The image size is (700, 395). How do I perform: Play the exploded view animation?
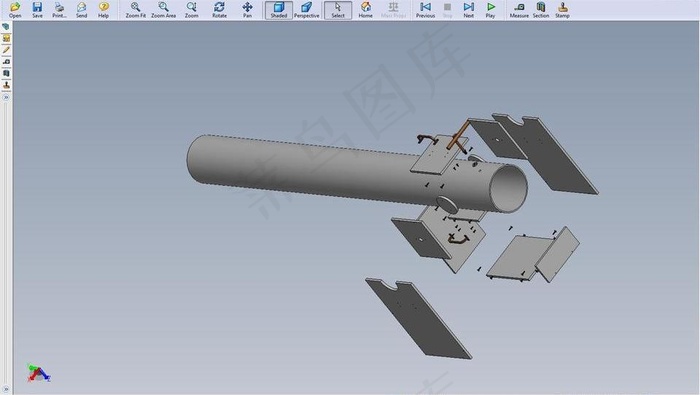(x=491, y=9)
